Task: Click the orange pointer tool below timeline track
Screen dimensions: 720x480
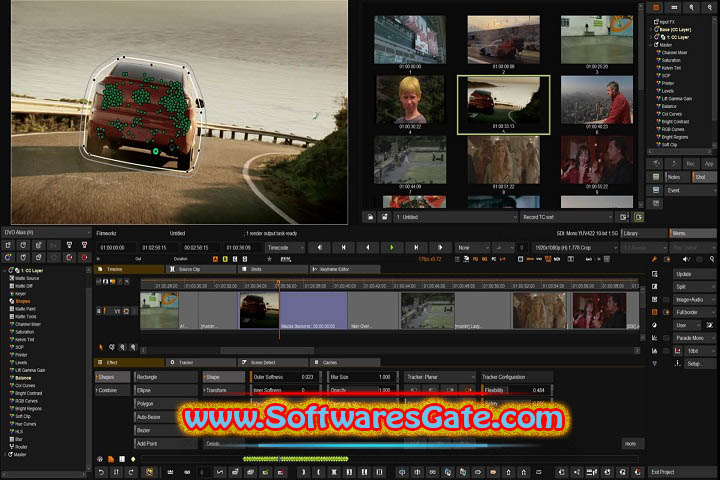Action: coord(101,348)
